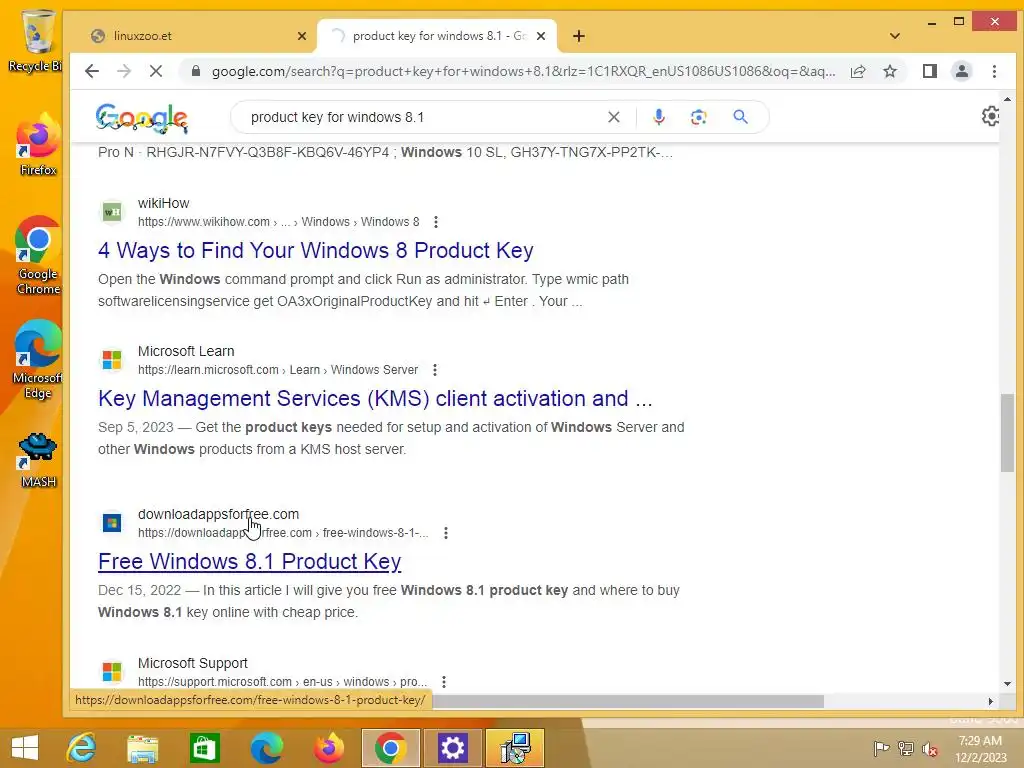Click the scroll up arrow
This screenshot has height=768, width=1024.
click(1007, 99)
